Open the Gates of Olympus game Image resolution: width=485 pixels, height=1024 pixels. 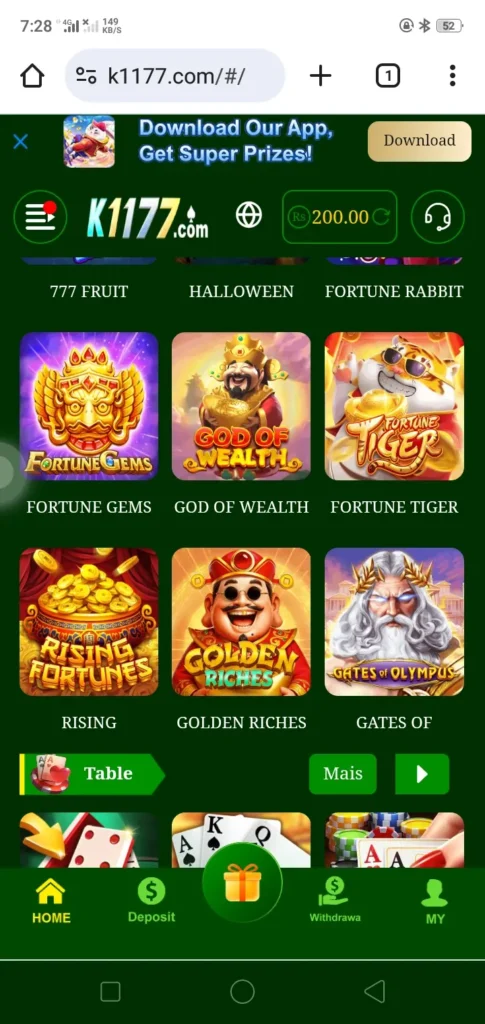click(394, 622)
